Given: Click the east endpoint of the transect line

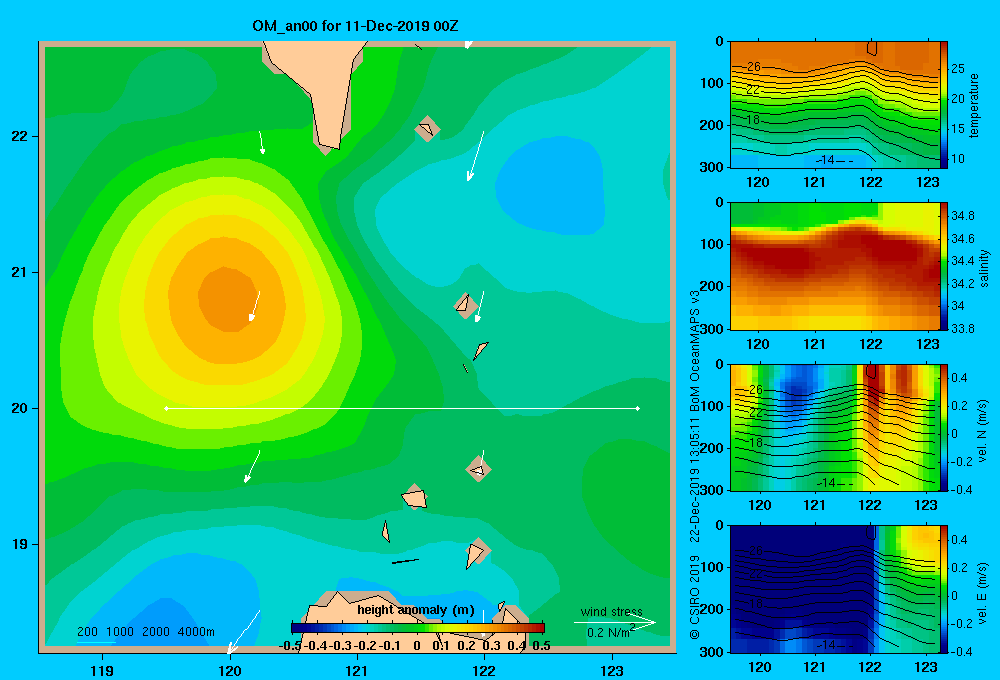Looking at the screenshot, I should [x=638, y=408].
